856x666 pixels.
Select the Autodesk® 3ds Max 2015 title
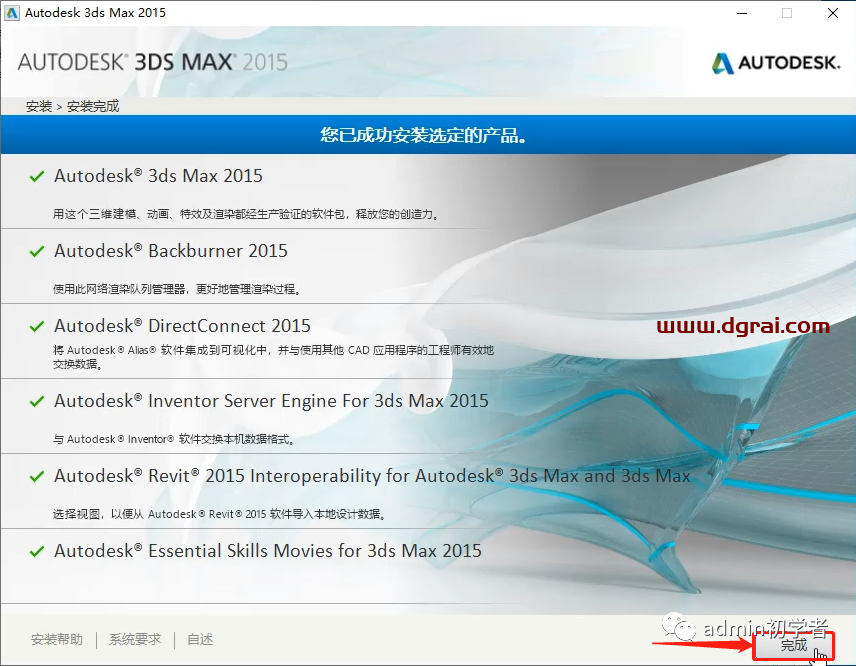pyautogui.click(x=158, y=176)
